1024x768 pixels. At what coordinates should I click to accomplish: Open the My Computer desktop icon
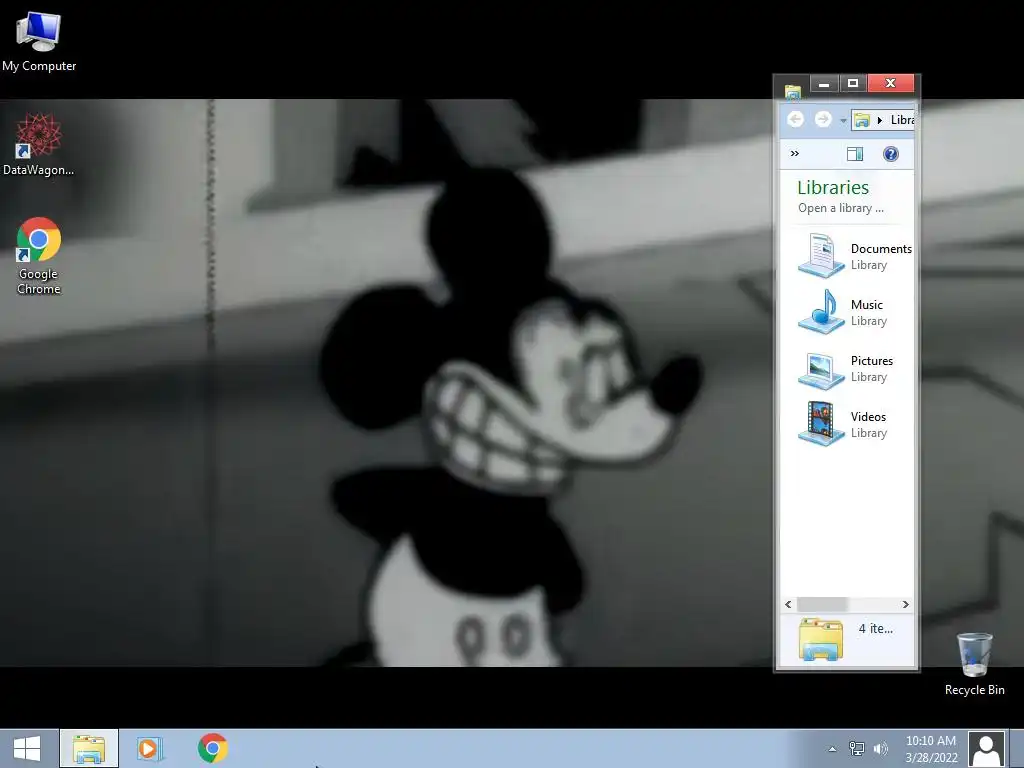click(x=39, y=40)
